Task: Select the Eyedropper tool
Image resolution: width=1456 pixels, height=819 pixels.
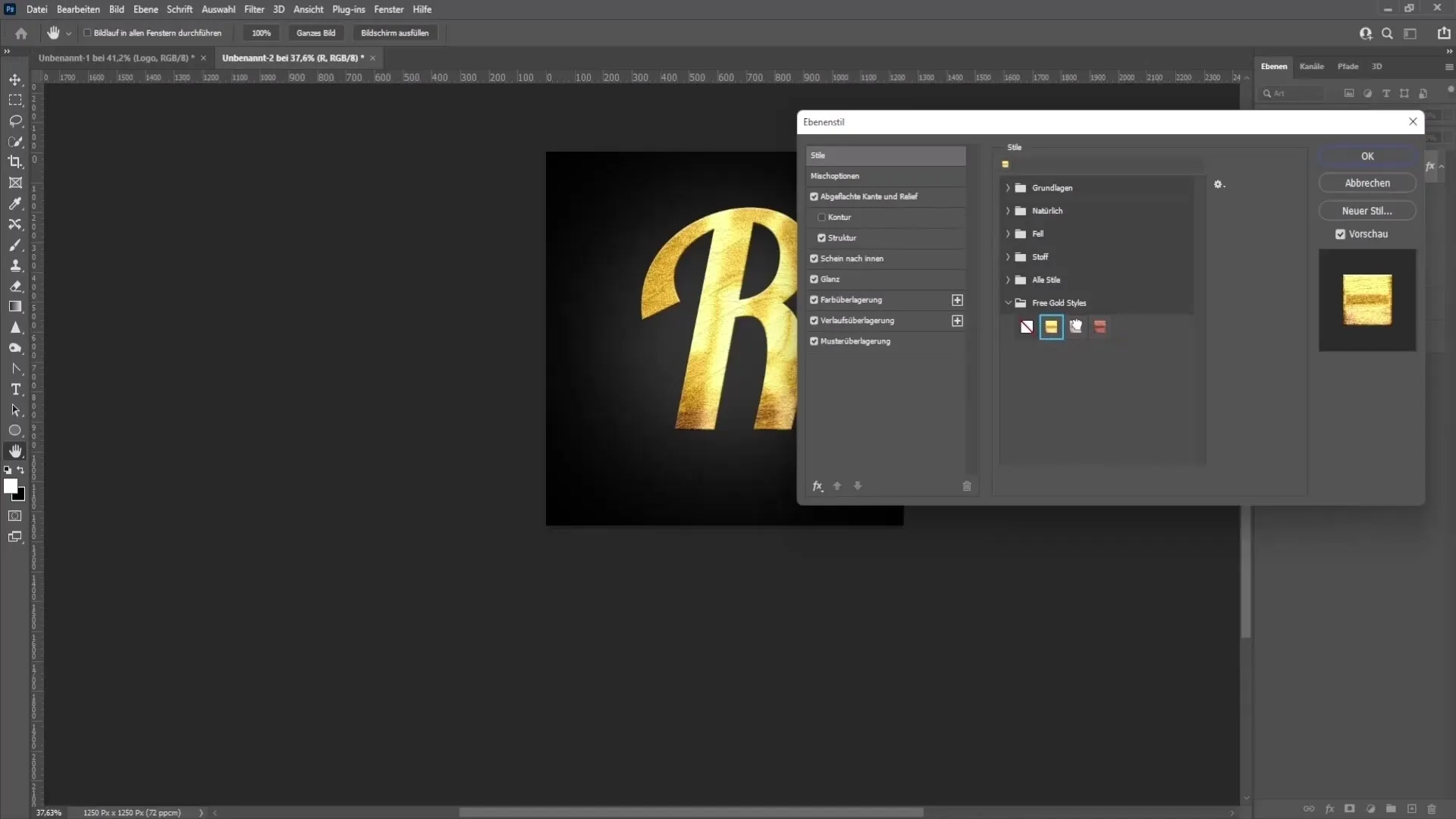Action: 15,203
